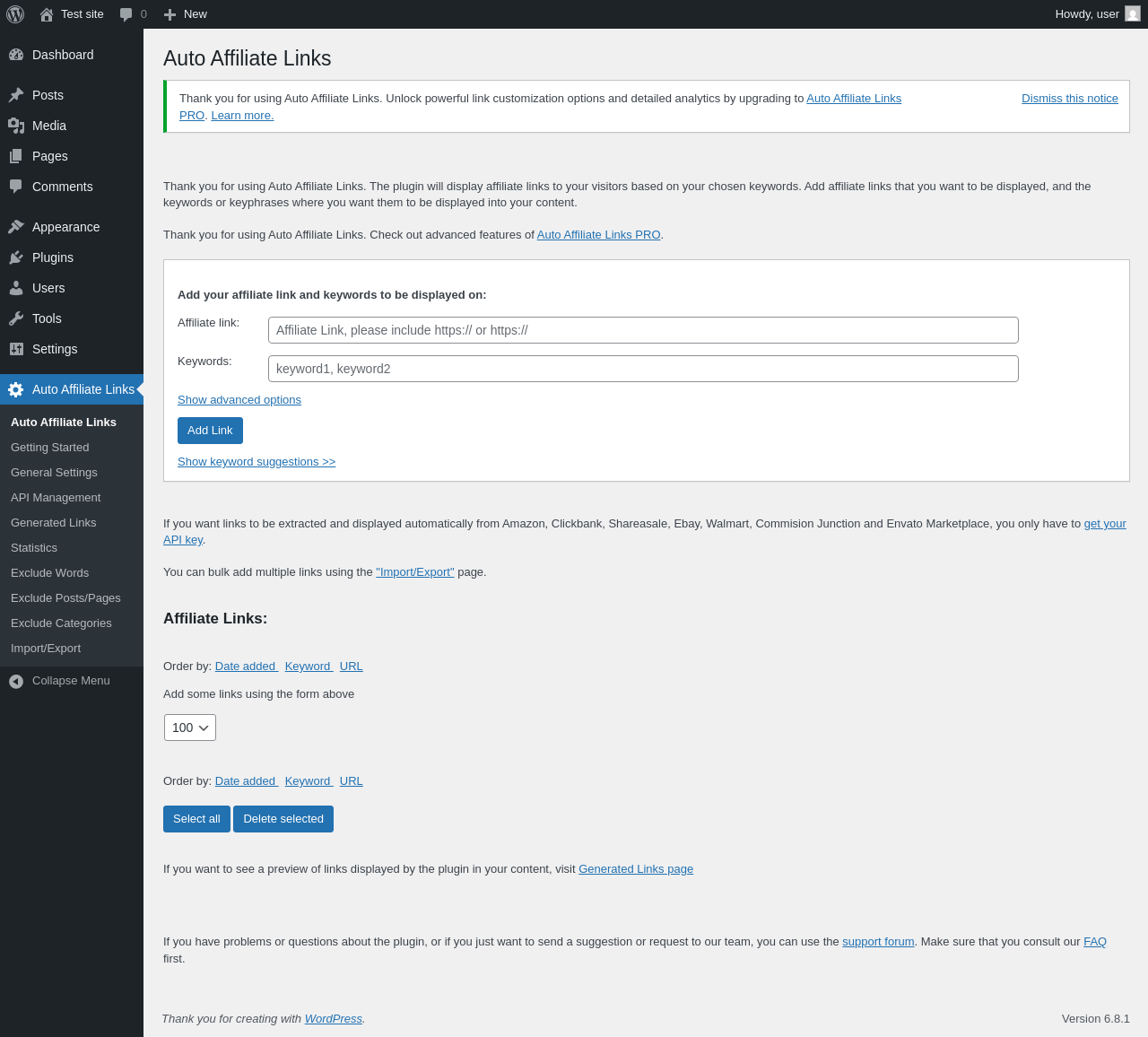
Task: Click the Posts pushpin icon
Action: pyautogui.click(x=16, y=95)
